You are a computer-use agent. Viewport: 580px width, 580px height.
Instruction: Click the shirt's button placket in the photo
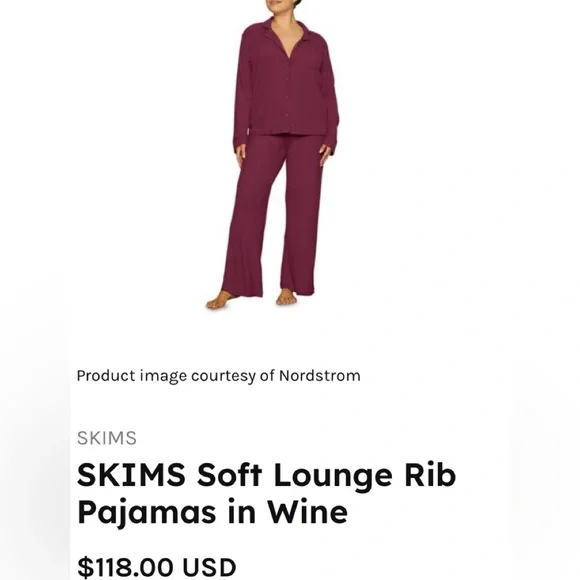pyautogui.click(x=287, y=94)
